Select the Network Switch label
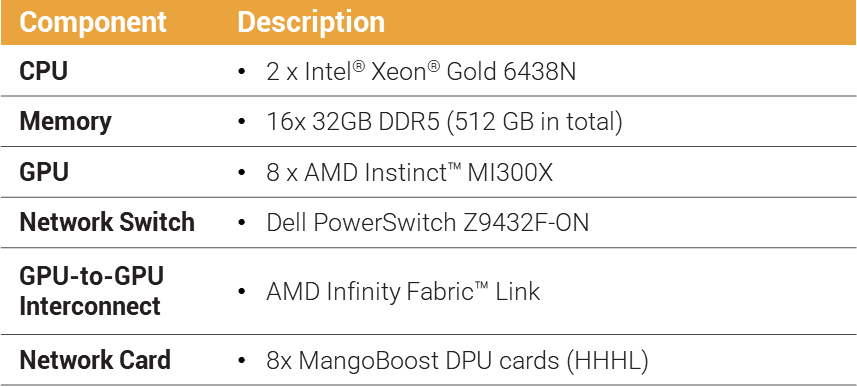This screenshot has height=387, width=857. 107,222
